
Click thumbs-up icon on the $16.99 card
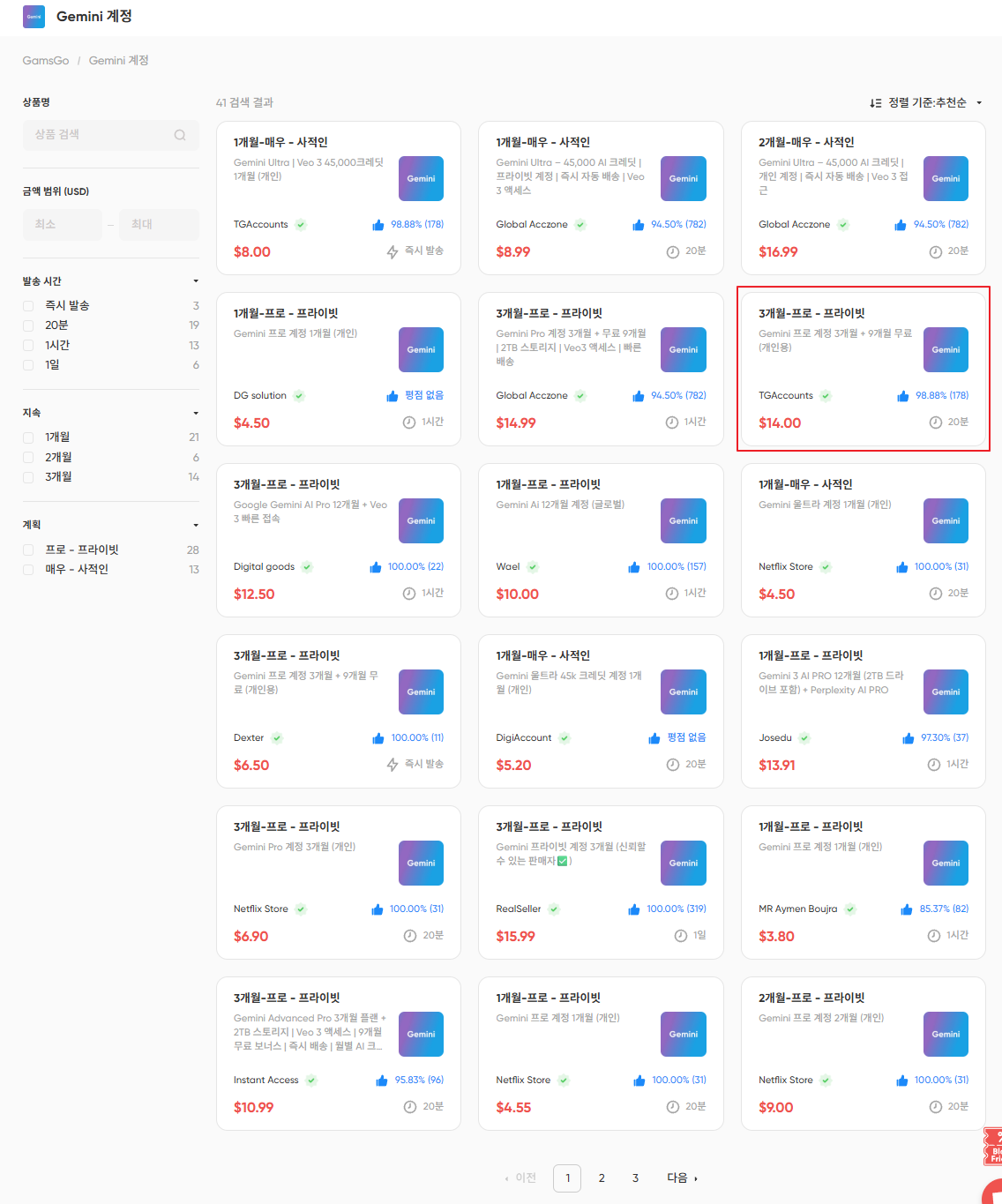tap(901, 225)
